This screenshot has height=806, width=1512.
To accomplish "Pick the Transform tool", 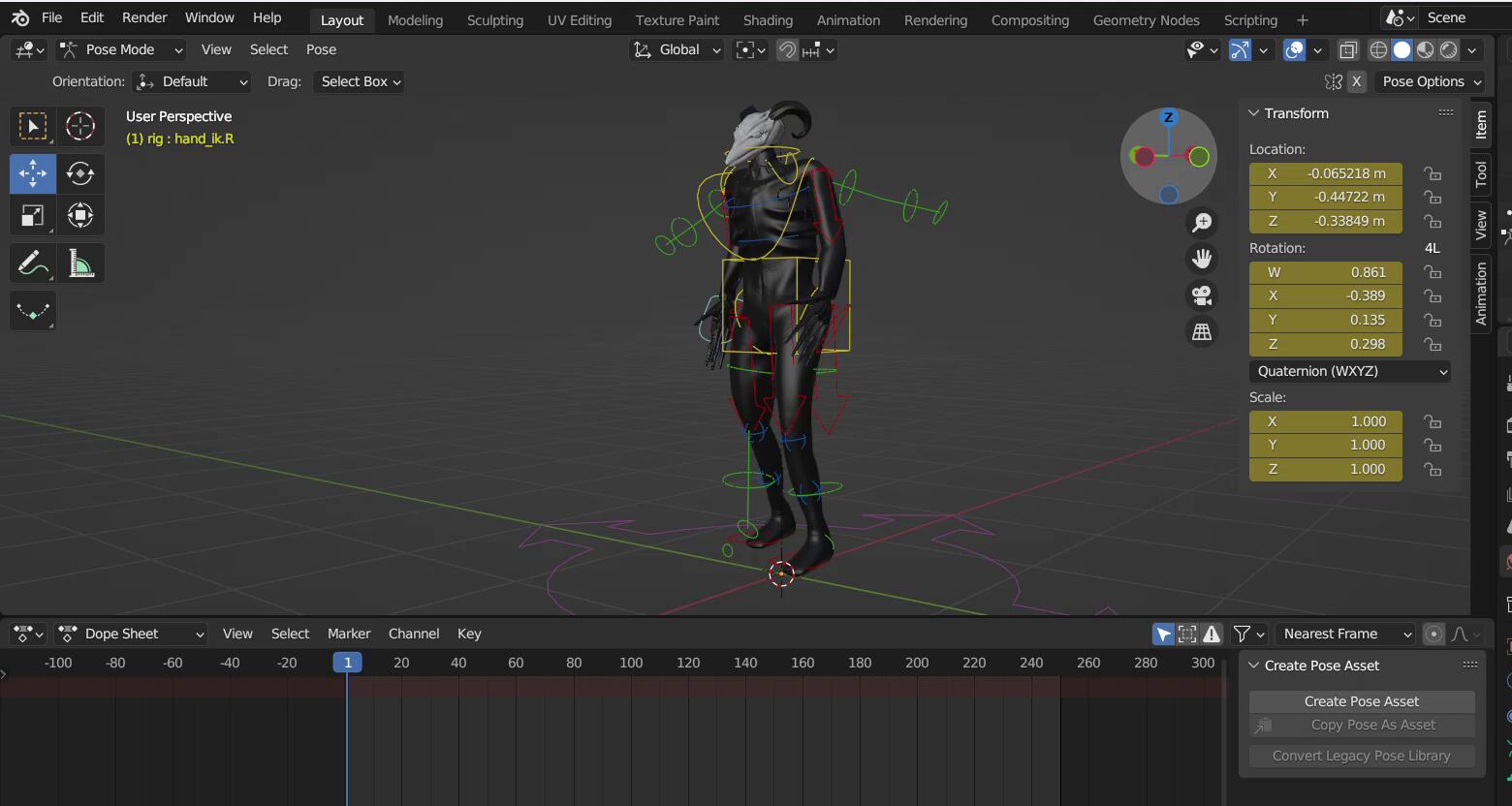I will pyautogui.click(x=80, y=215).
